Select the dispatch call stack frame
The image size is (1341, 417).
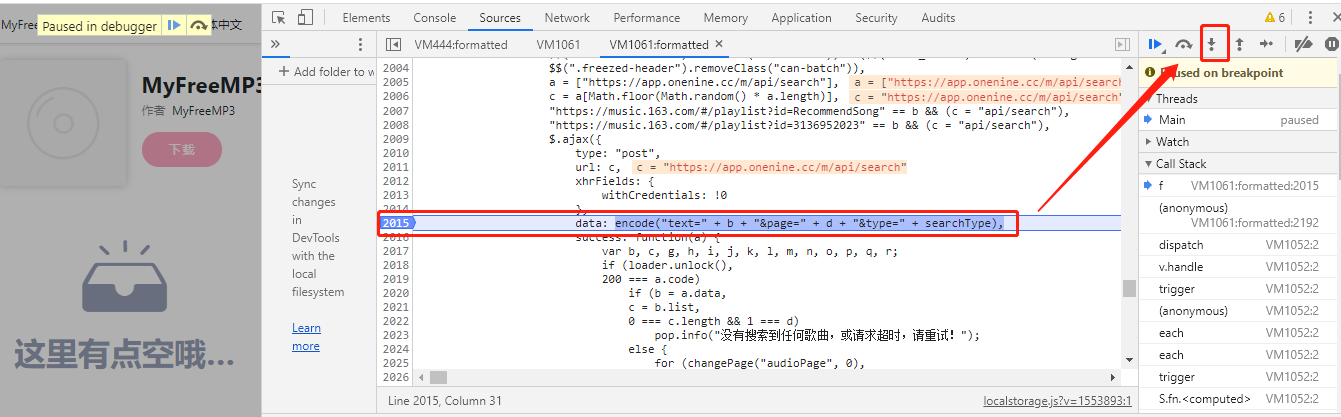(x=1240, y=245)
